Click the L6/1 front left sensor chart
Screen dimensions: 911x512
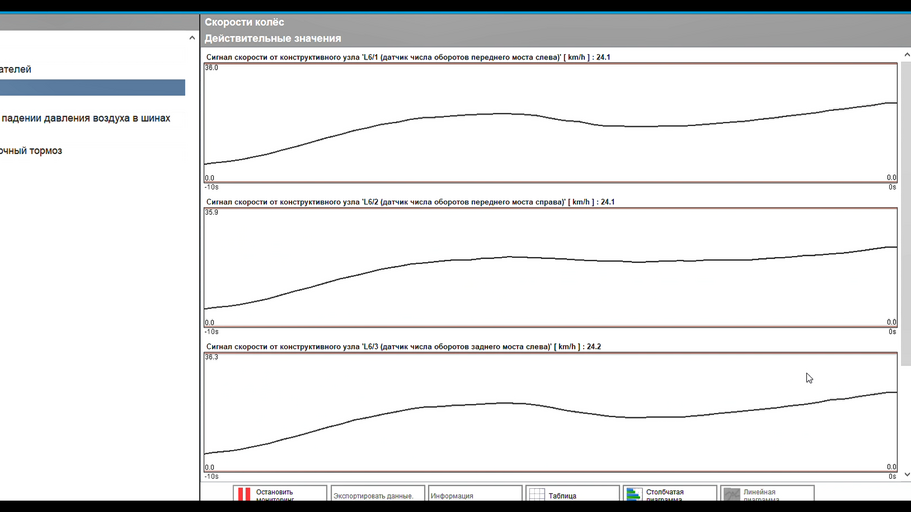[550, 123]
